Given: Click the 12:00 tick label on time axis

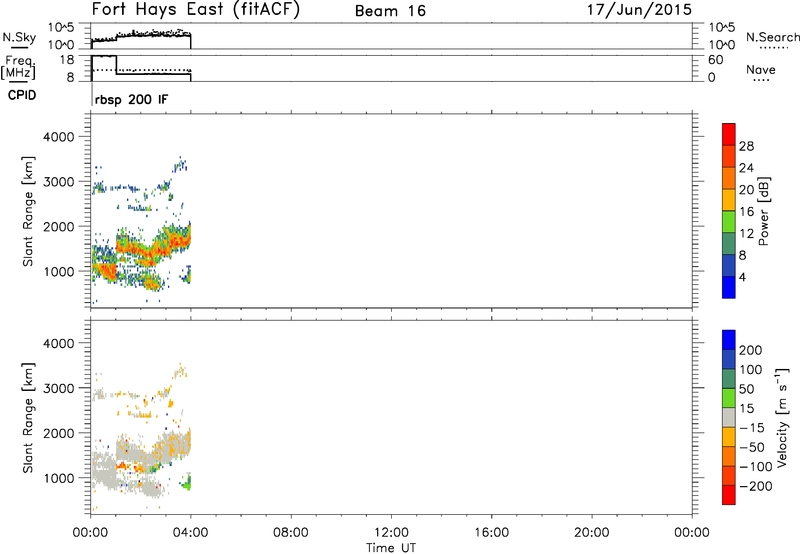Looking at the screenshot, I should pos(390,532).
